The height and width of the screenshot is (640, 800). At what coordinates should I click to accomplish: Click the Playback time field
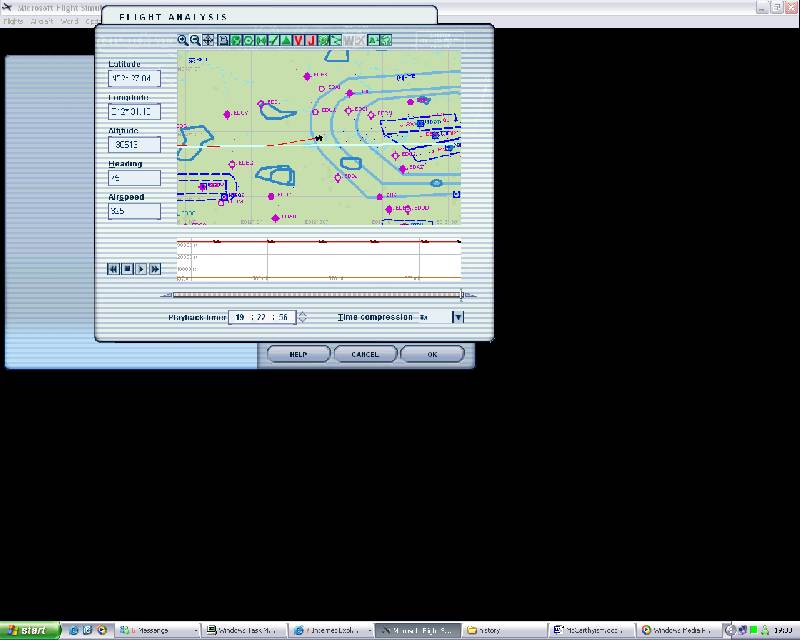[262, 317]
